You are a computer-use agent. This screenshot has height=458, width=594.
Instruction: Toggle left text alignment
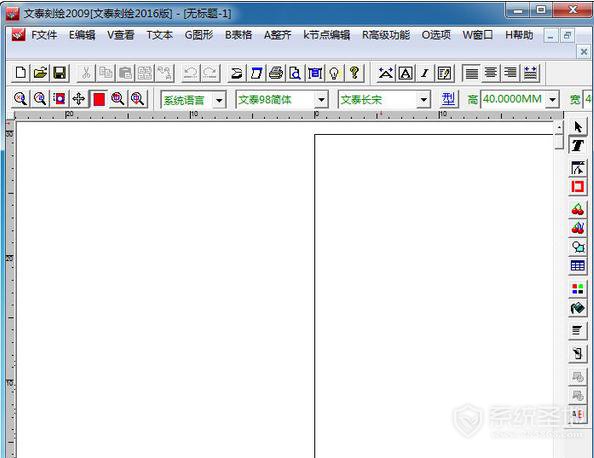tap(471, 73)
